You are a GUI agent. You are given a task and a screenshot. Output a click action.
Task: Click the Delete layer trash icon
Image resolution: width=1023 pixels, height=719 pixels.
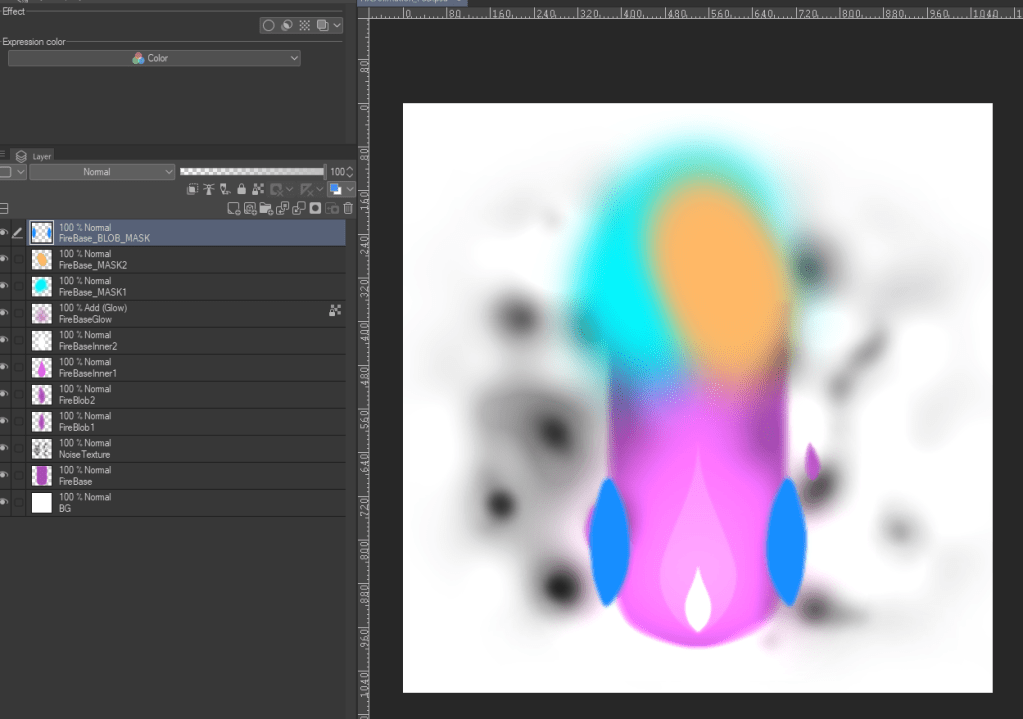348,208
